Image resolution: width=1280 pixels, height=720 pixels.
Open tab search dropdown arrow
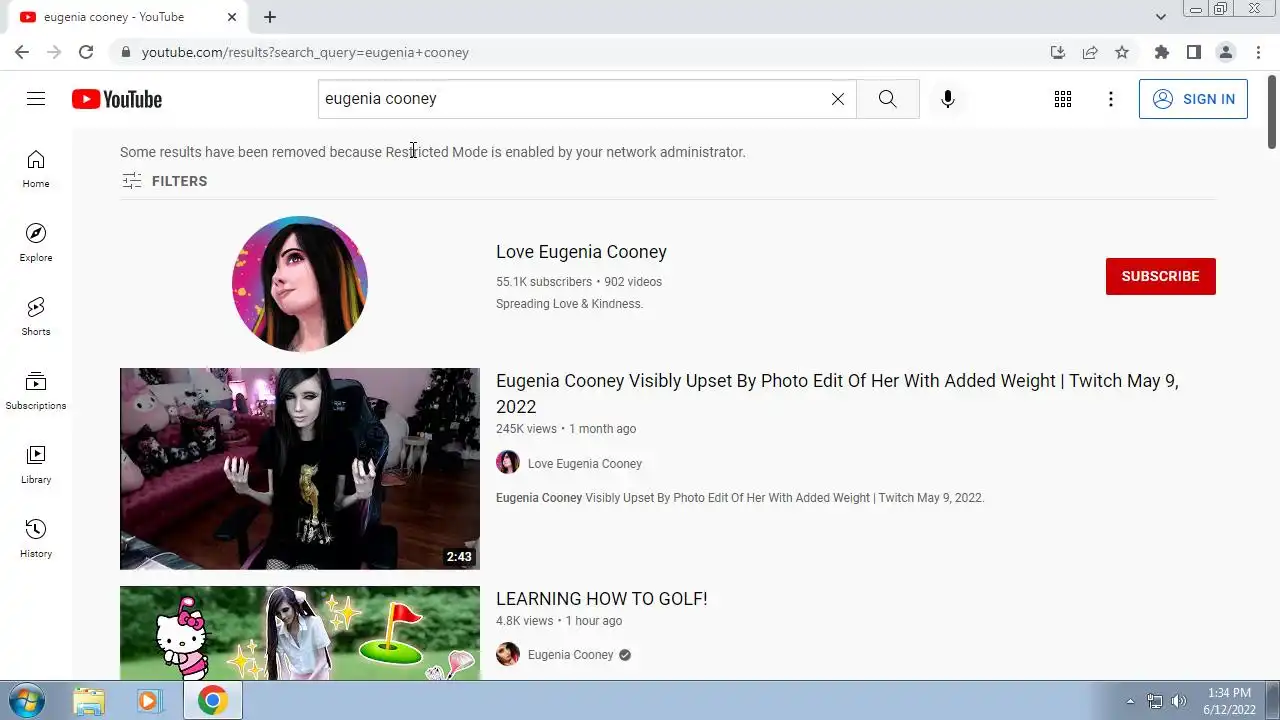coord(1161,17)
